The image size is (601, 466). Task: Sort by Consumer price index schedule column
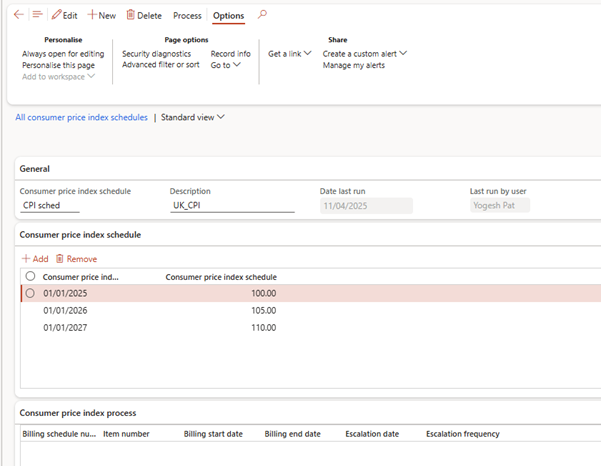tap(221, 277)
